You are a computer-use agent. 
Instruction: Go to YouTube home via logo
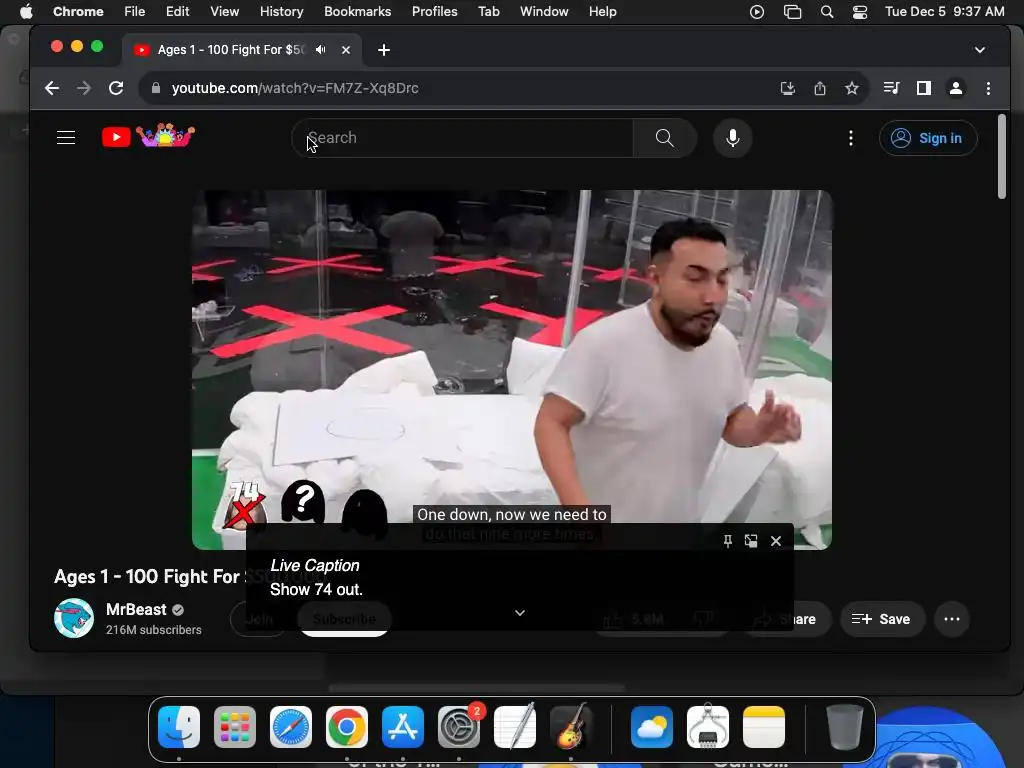click(x=148, y=136)
